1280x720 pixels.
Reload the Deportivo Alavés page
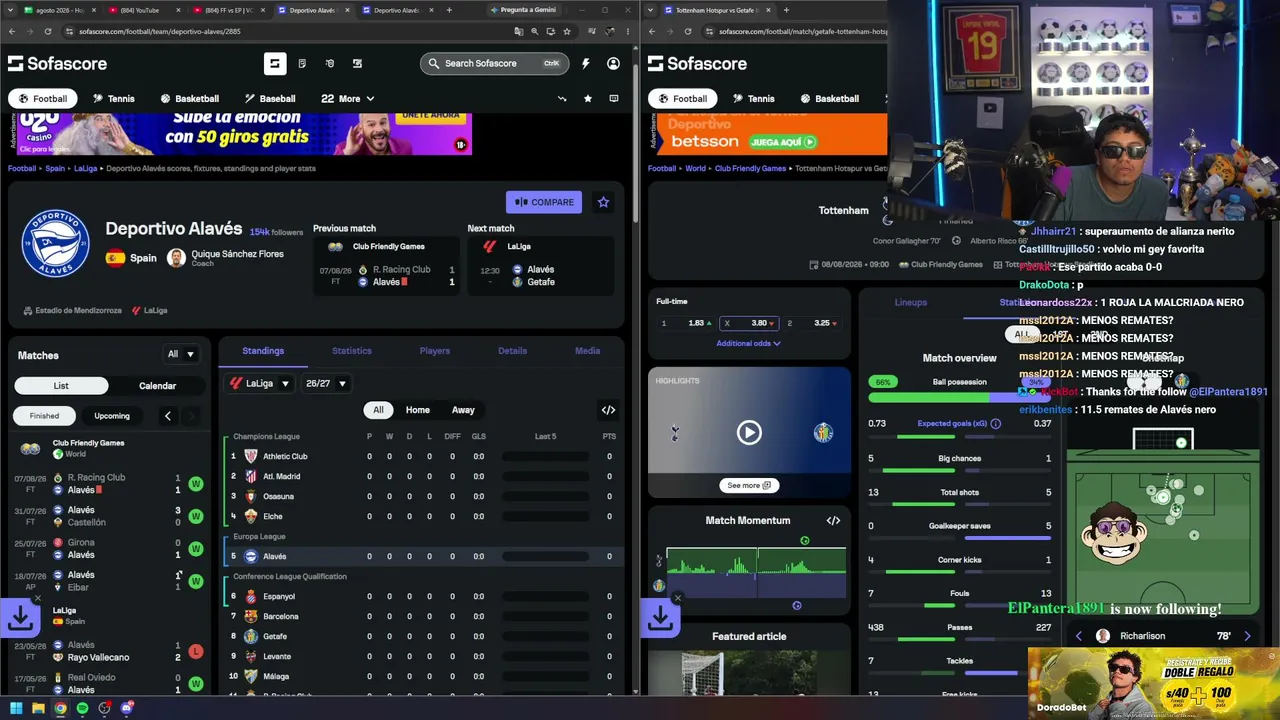click(x=50, y=31)
